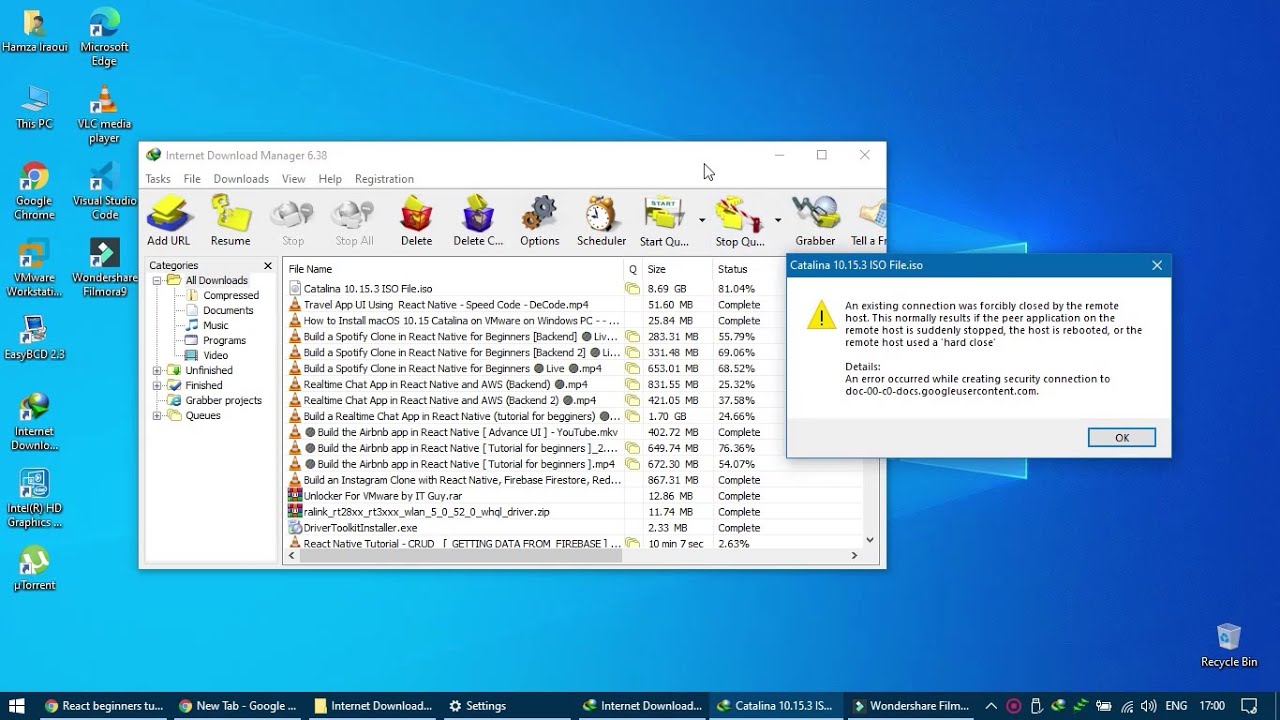Viewport: 1280px width, 720px height.
Task: Select the Compressed category
Action: click(x=230, y=296)
